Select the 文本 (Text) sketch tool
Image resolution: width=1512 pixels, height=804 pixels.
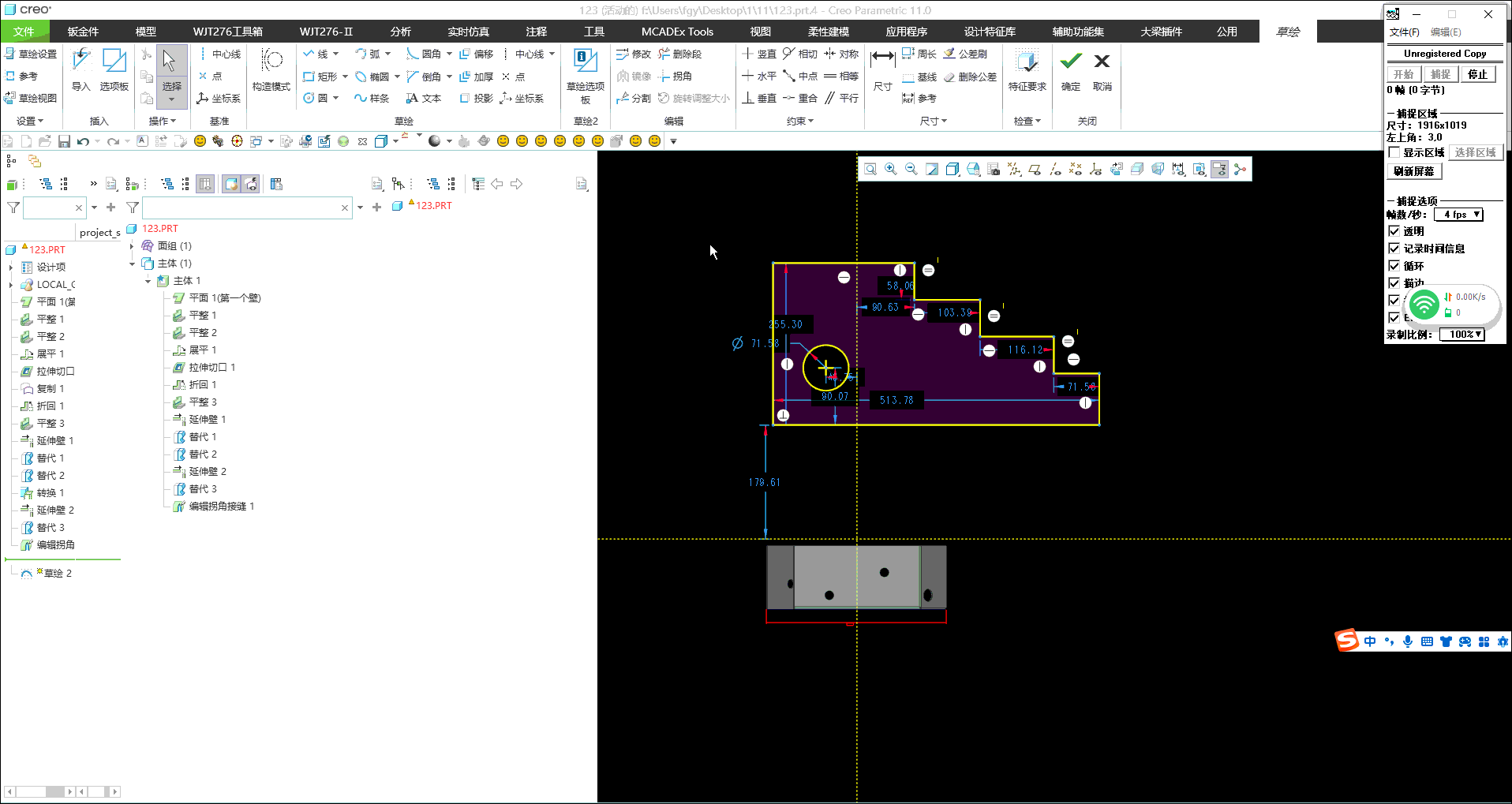click(424, 98)
